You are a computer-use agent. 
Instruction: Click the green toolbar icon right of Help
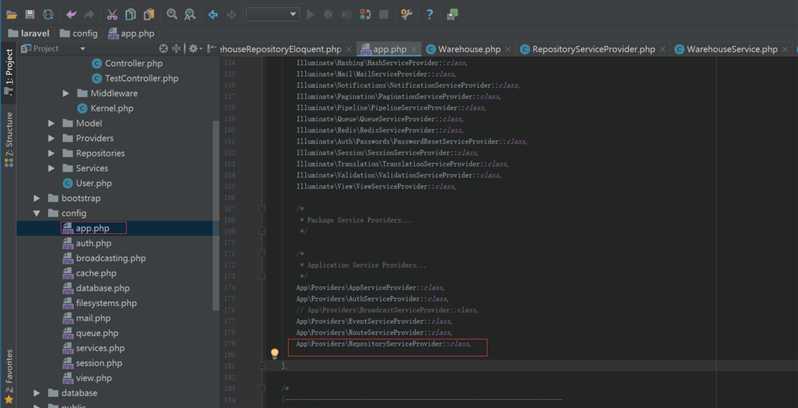pos(452,14)
